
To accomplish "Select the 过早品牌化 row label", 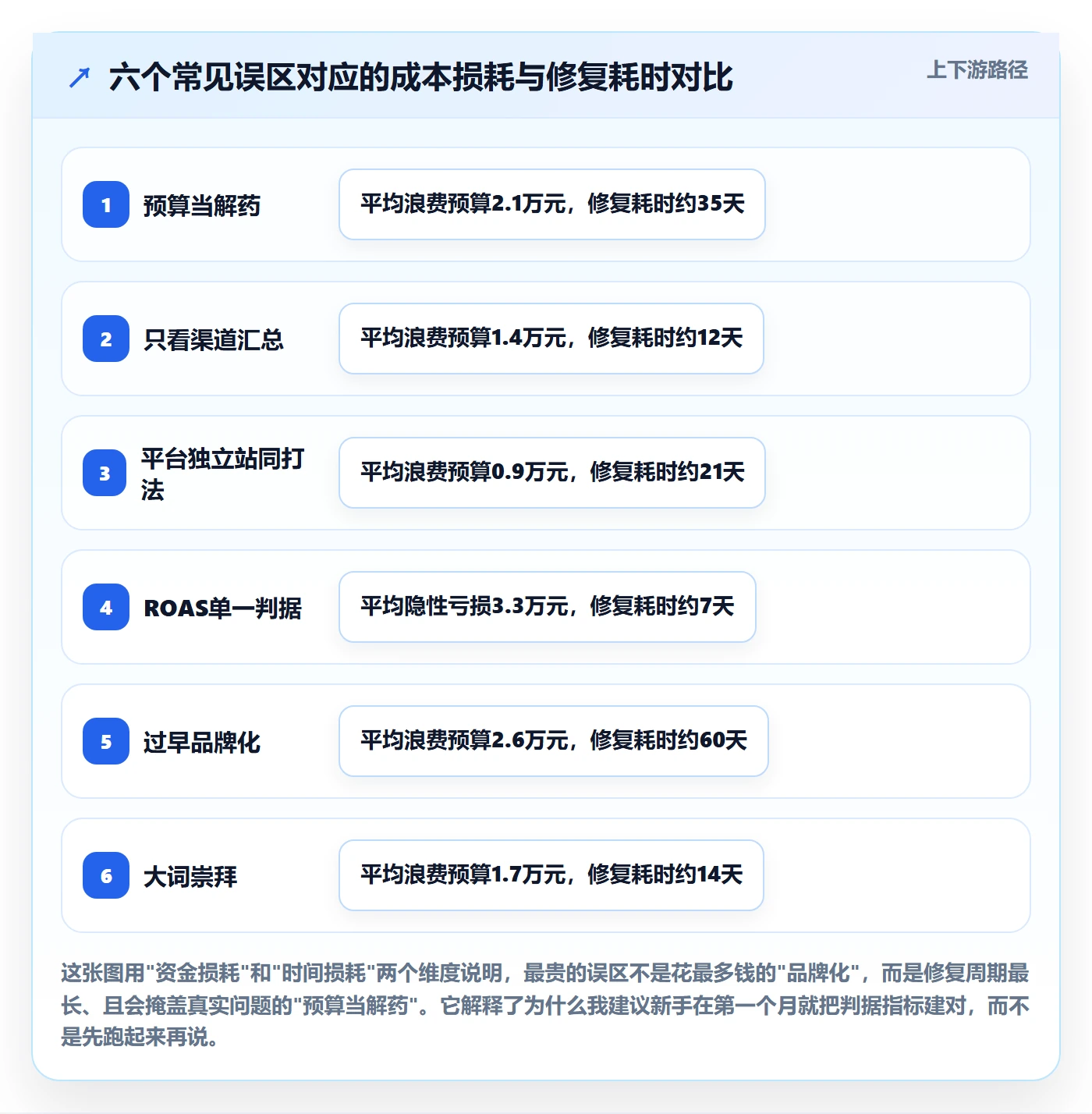I will tap(202, 742).
